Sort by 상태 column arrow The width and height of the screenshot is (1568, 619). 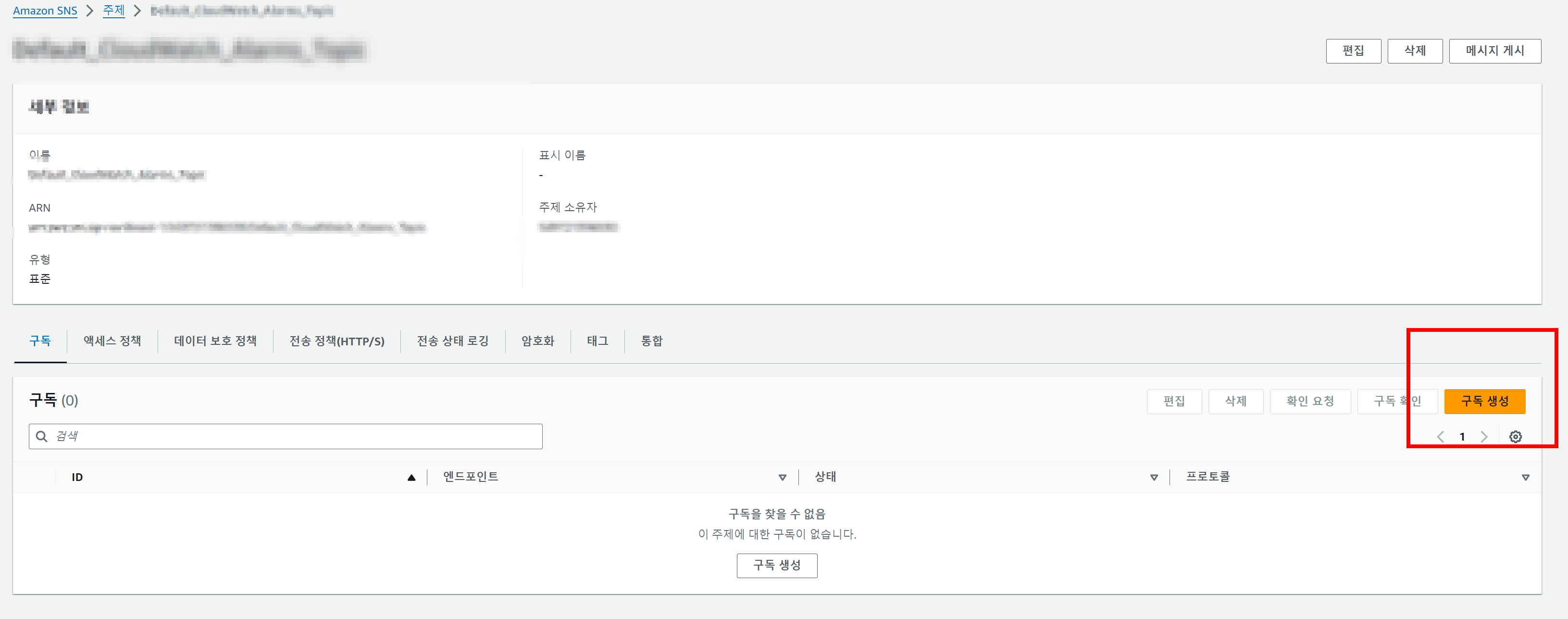click(1154, 478)
